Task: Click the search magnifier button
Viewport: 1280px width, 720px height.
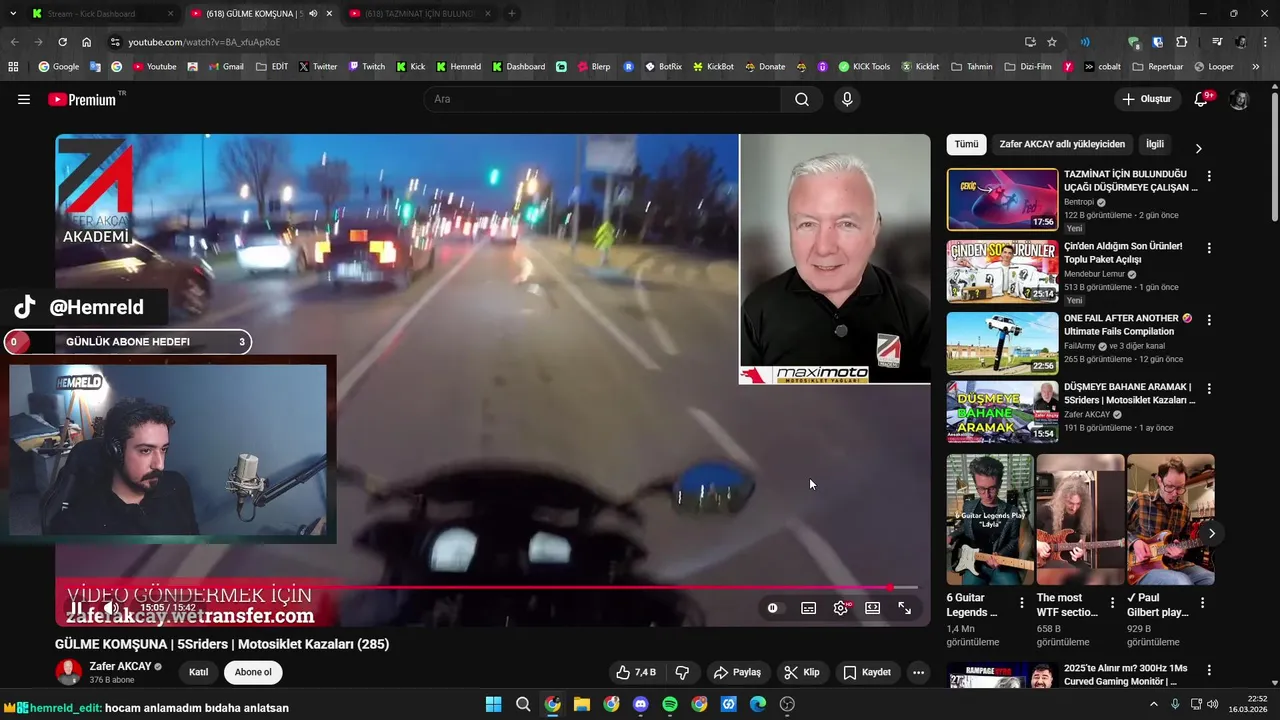Action: [x=802, y=99]
